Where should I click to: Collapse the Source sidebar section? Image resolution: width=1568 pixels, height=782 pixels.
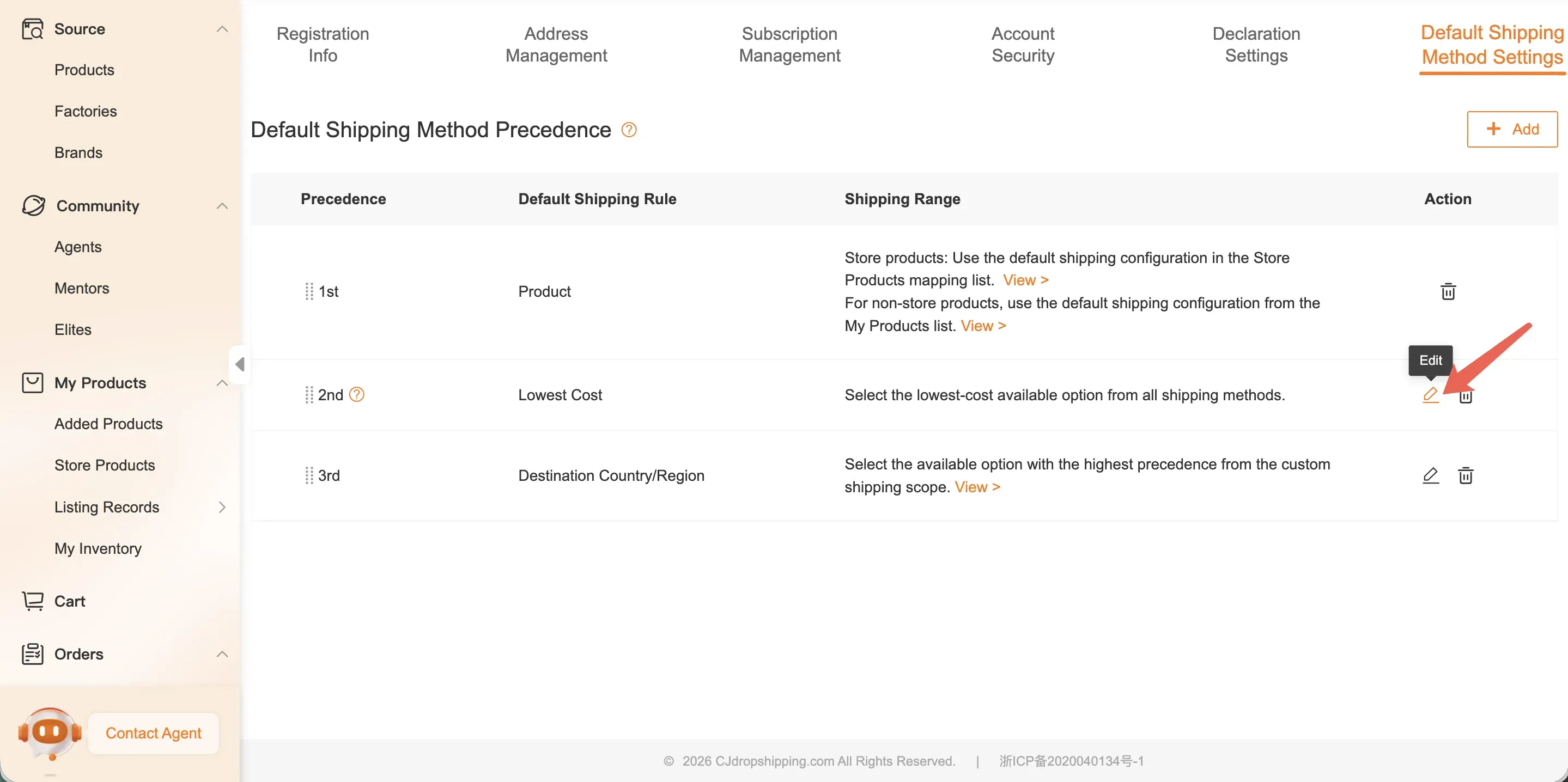pyautogui.click(x=222, y=29)
